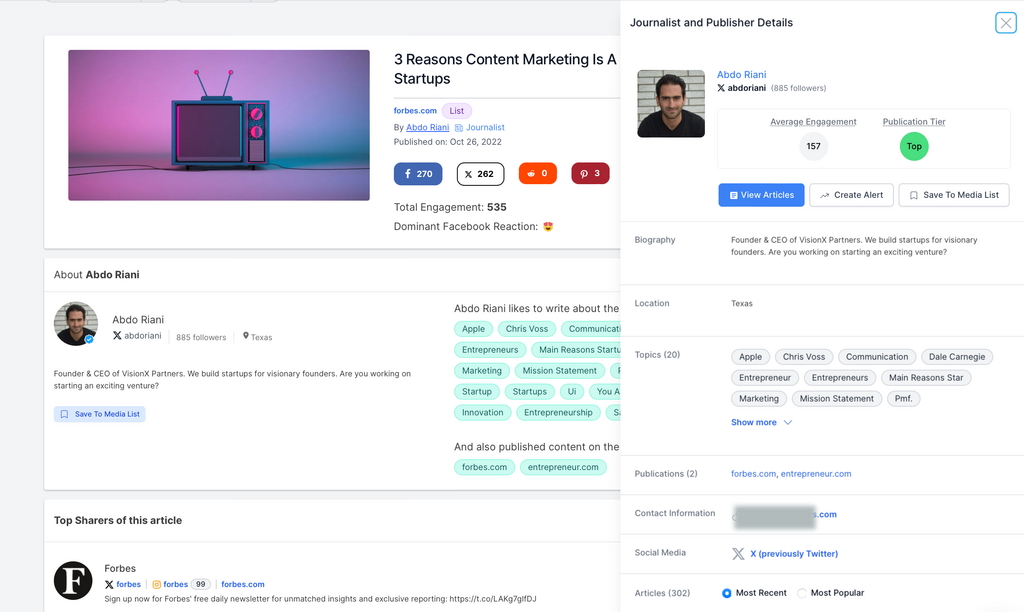
Task: Click the Reddit share count button
Action: pos(538,174)
